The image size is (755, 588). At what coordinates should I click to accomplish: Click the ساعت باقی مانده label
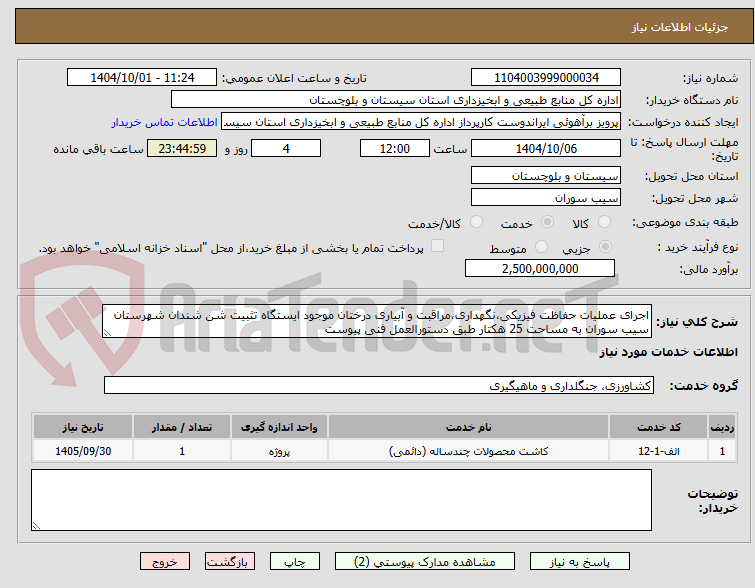(98, 149)
